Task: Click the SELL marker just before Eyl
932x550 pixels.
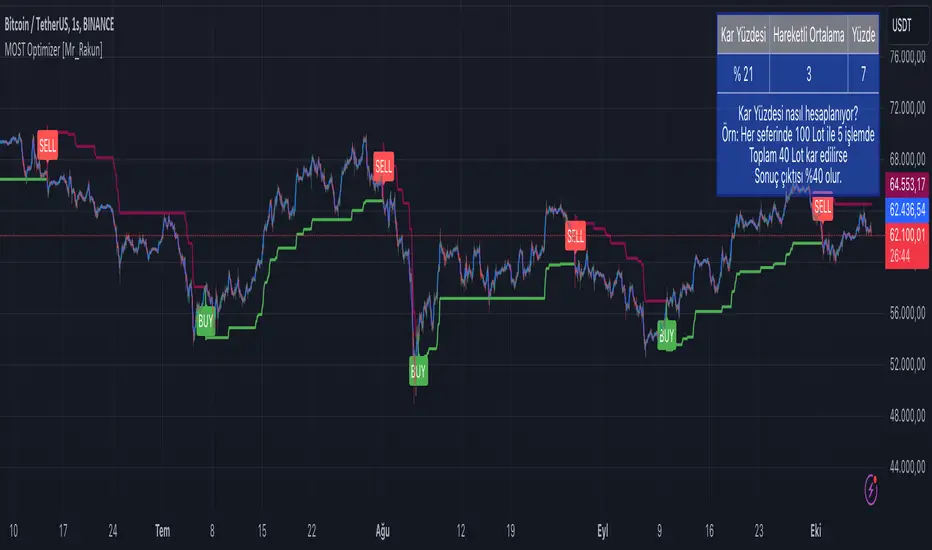Action: (x=575, y=236)
